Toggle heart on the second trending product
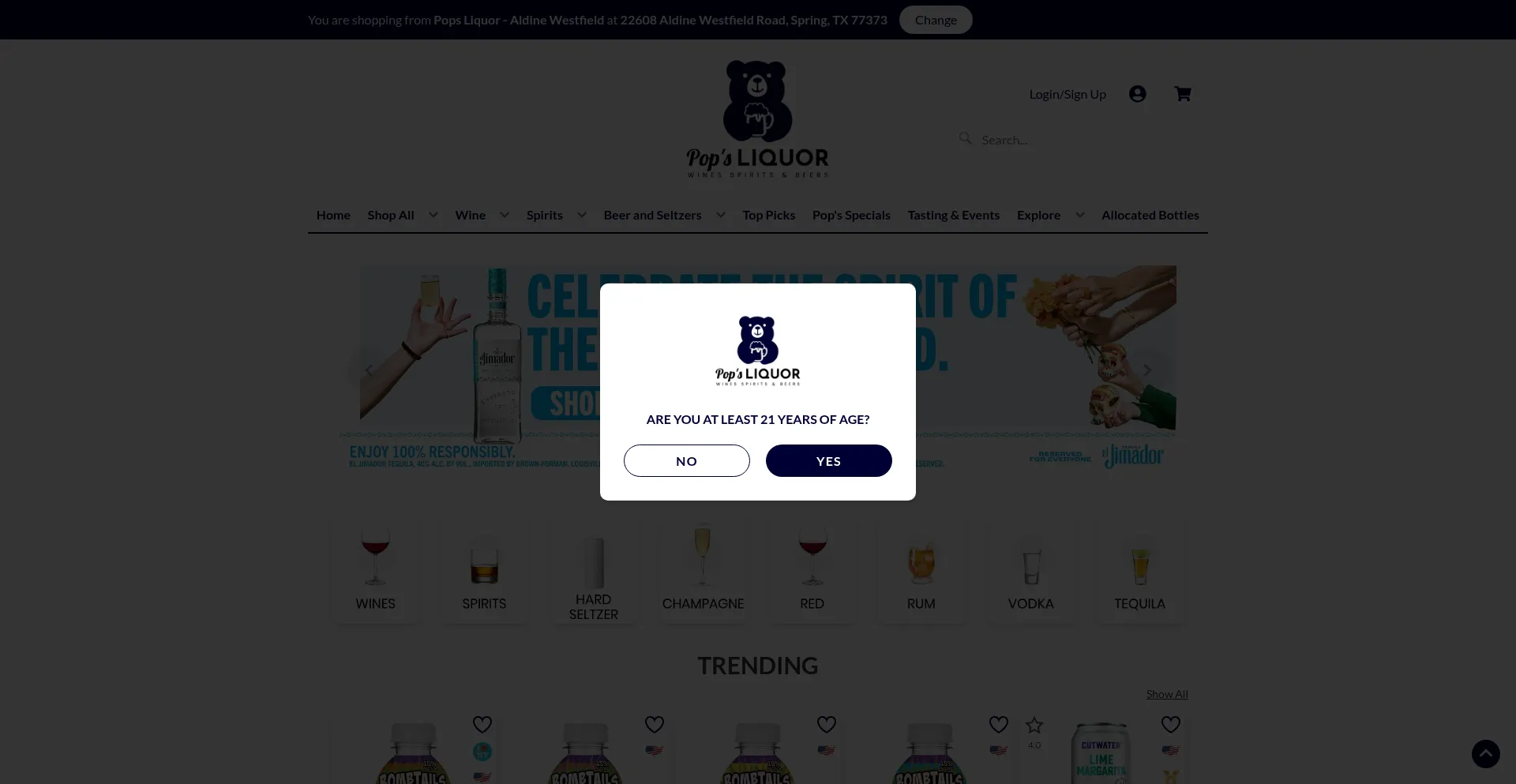1516x784 pixels. tap(655, 724)
